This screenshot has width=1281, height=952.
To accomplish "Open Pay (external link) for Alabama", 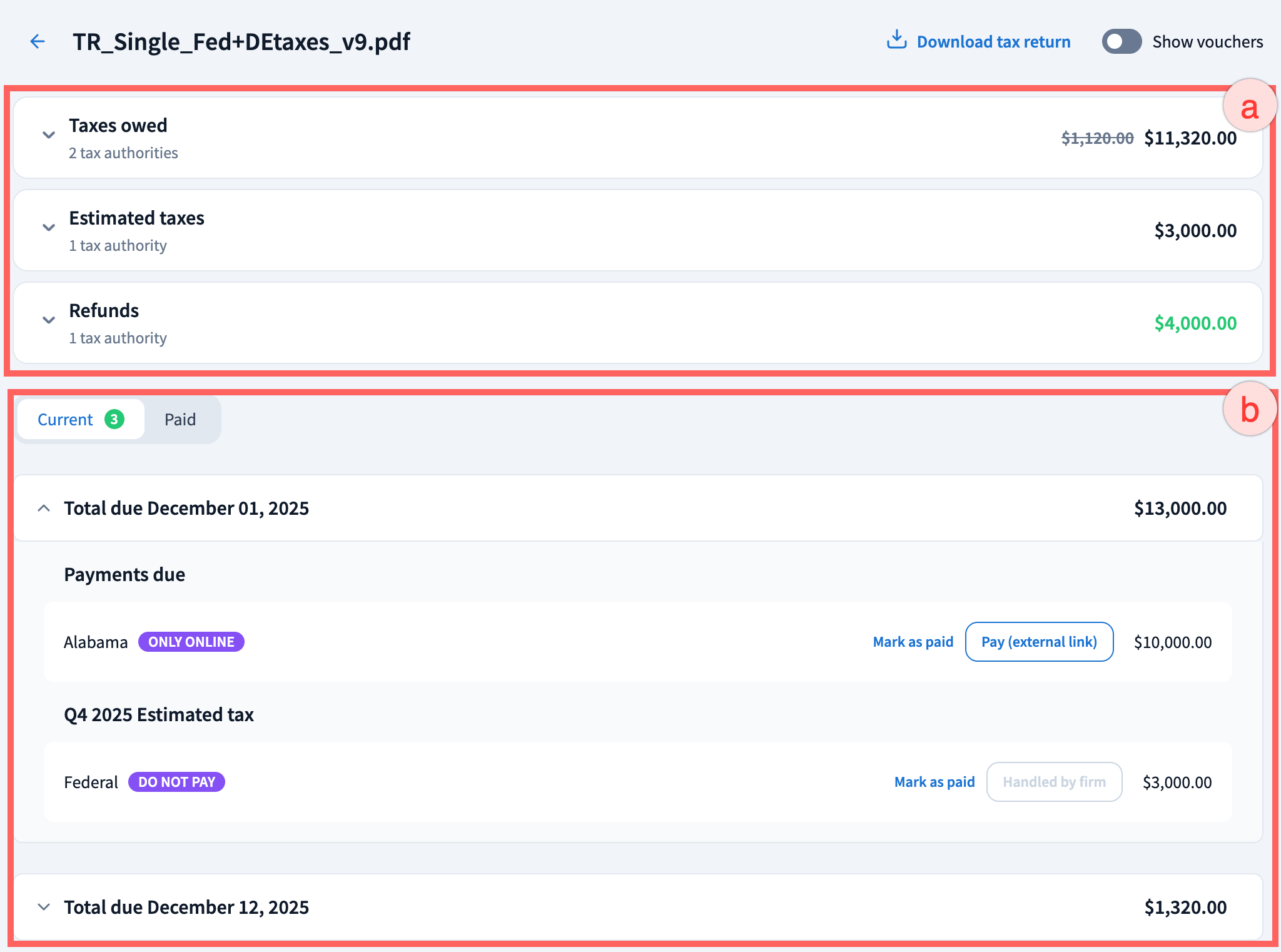I will coord(1039,642).
